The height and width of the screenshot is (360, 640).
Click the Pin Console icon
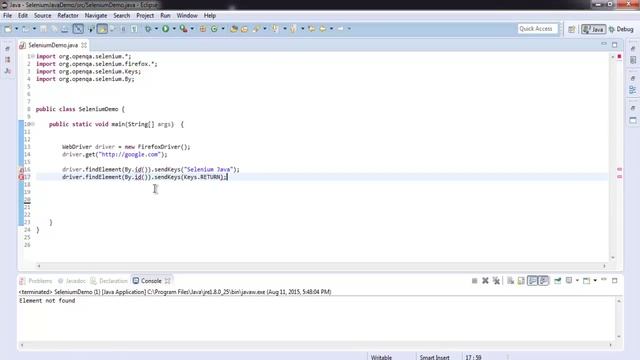[x=558, y=281]
